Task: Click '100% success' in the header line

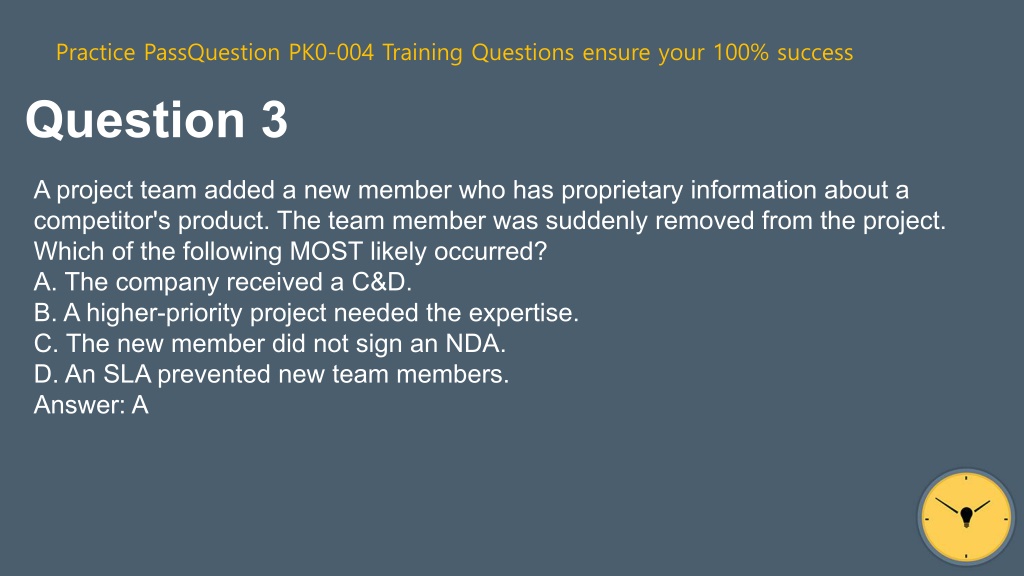Action: click(783, 52)
